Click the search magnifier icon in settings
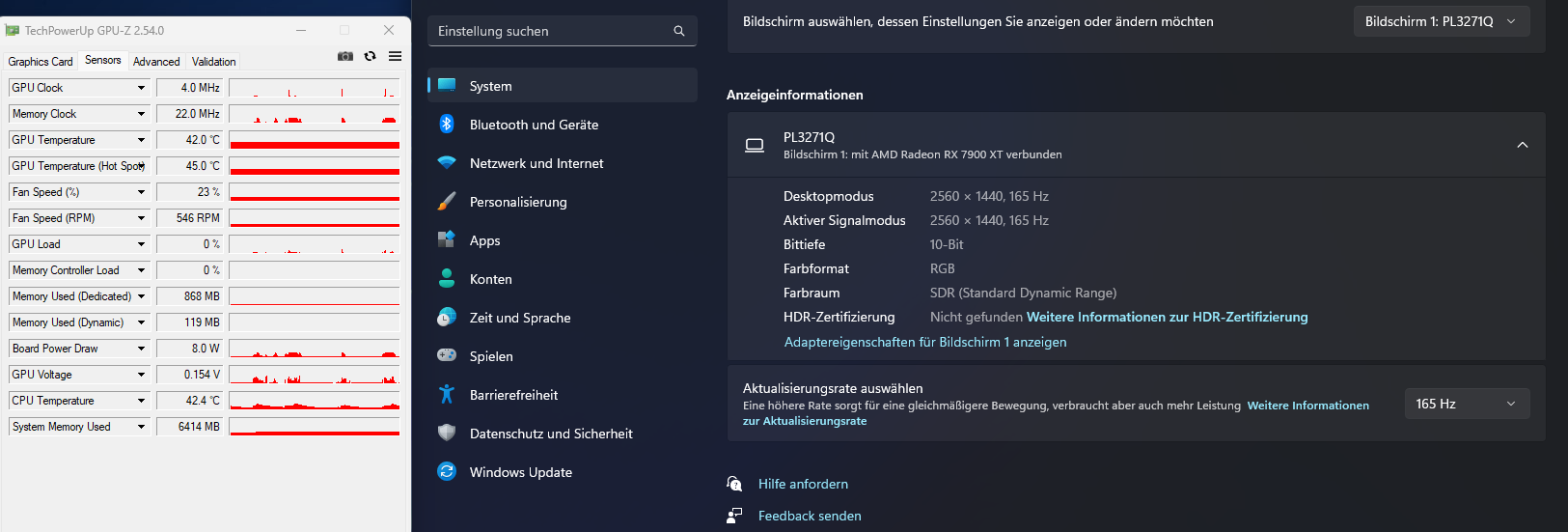 pyautogui.click(x=679, y=31)
